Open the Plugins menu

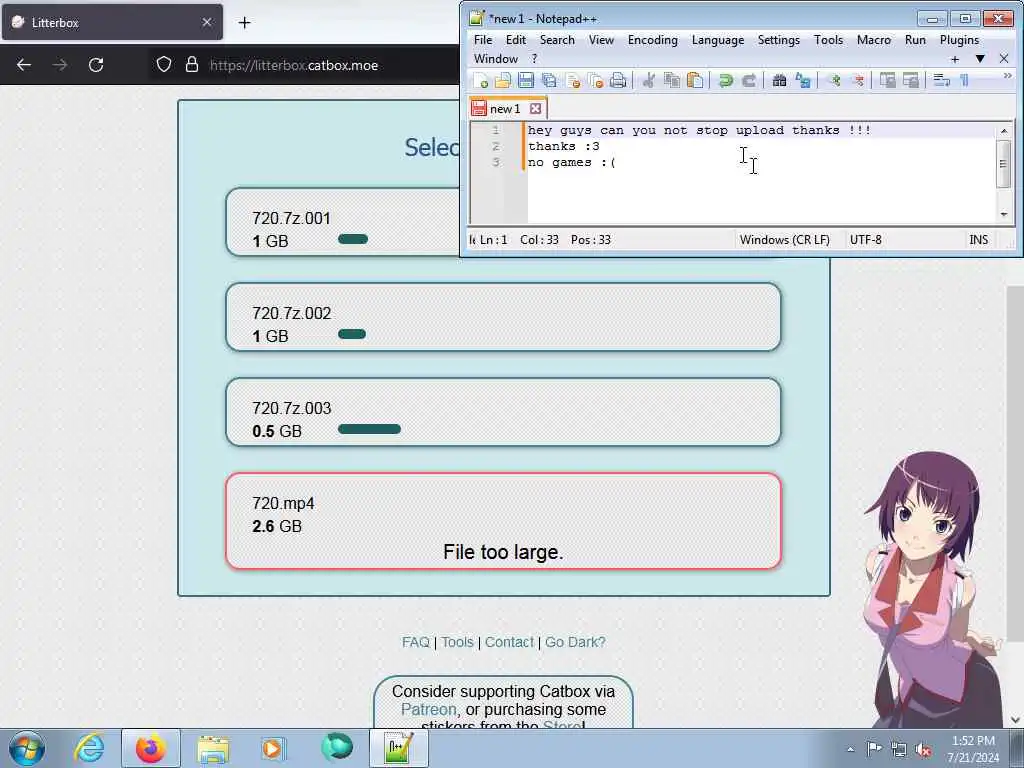tap(959, 40)
